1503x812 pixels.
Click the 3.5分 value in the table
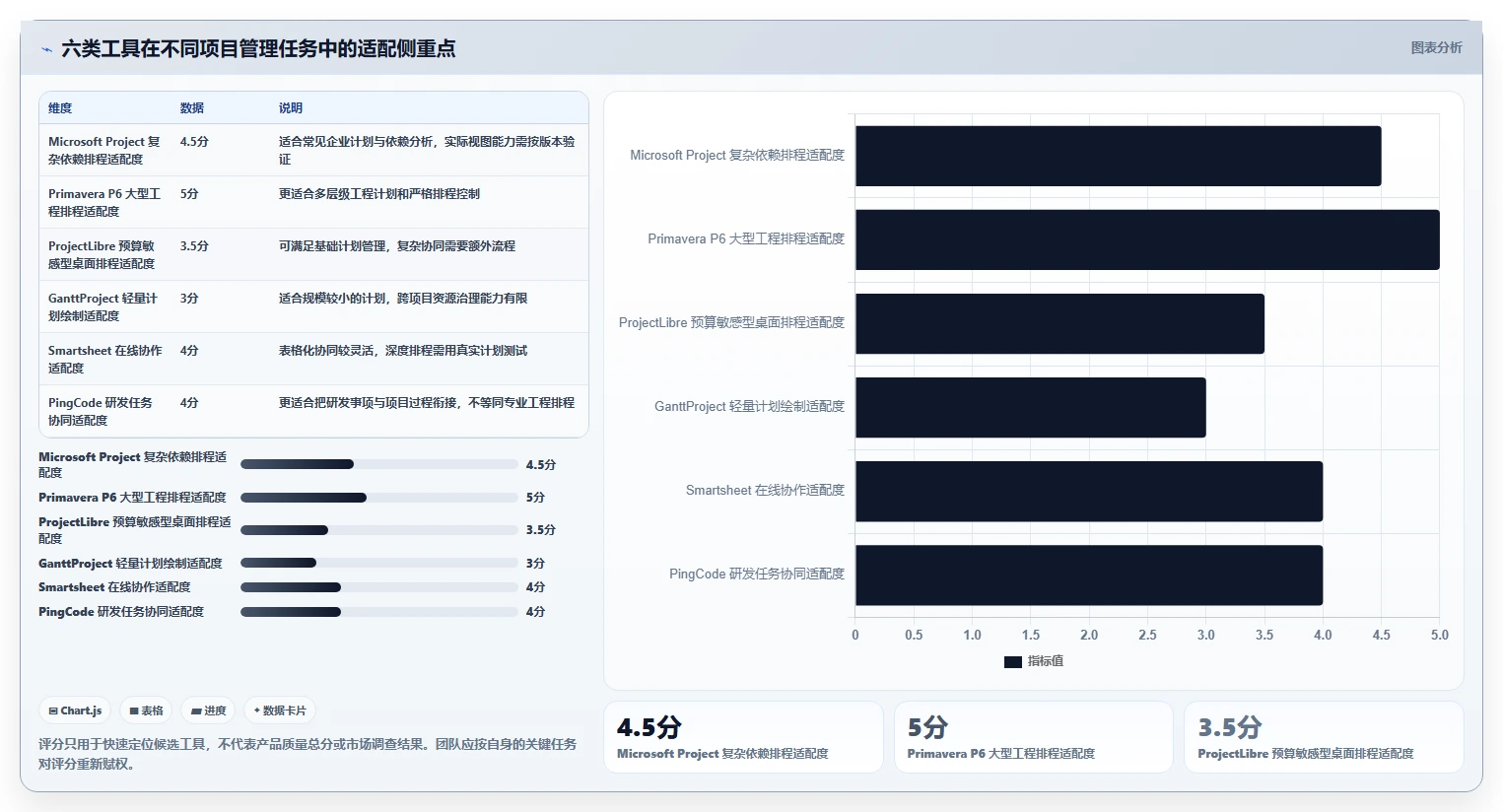(x=194, y=246)
